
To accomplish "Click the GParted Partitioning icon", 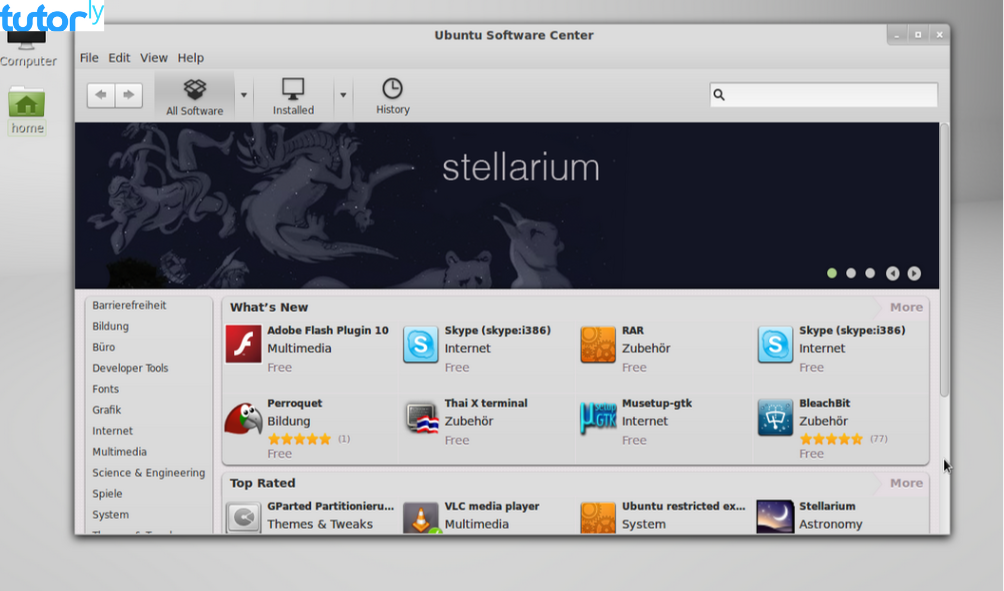I will pyautogui.click(x=243, y=517).
